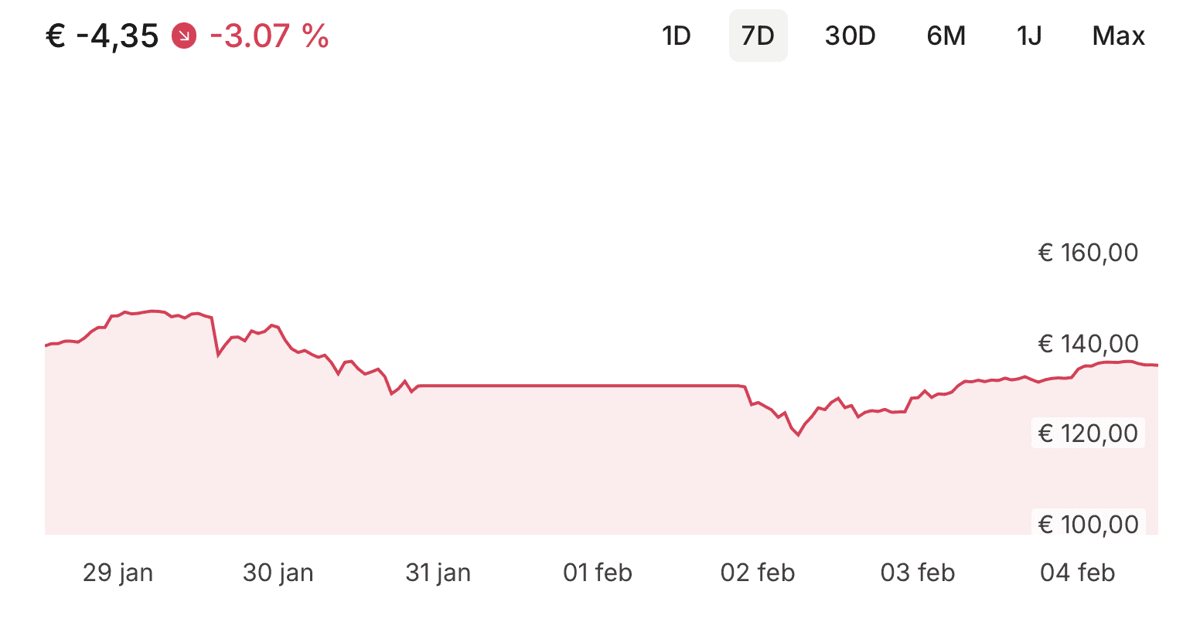
Task: Show the 1J yearly range
Action: [x=1030, y=36]
